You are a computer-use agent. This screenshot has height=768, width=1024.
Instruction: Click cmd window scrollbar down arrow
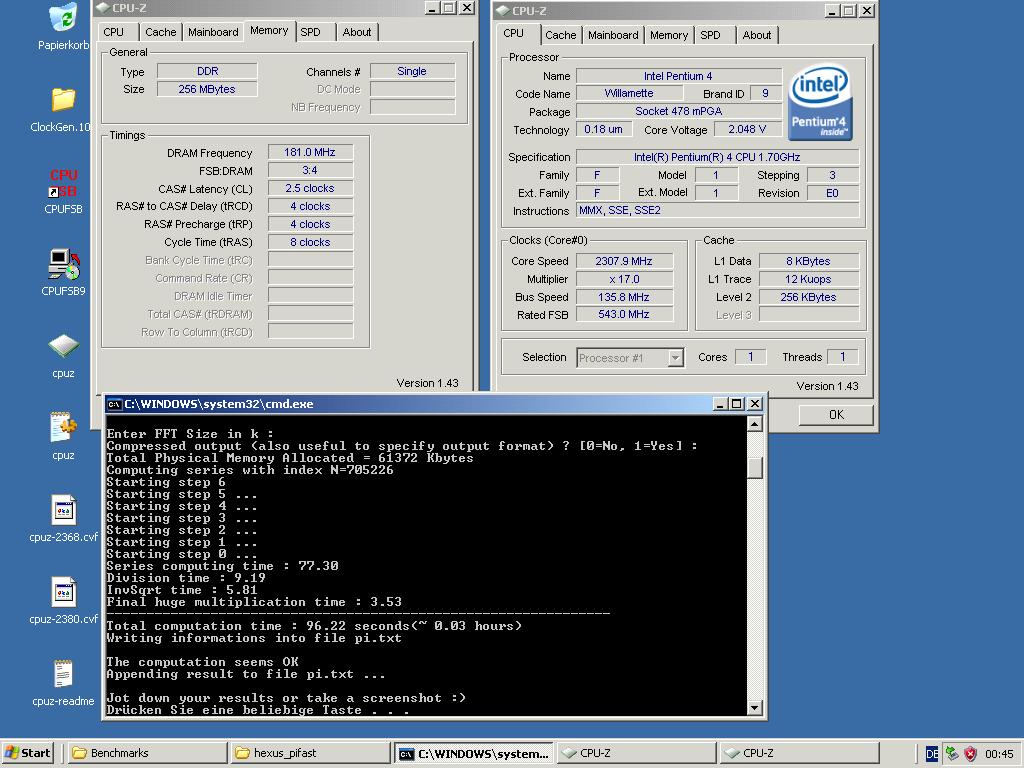click(754, 707)
